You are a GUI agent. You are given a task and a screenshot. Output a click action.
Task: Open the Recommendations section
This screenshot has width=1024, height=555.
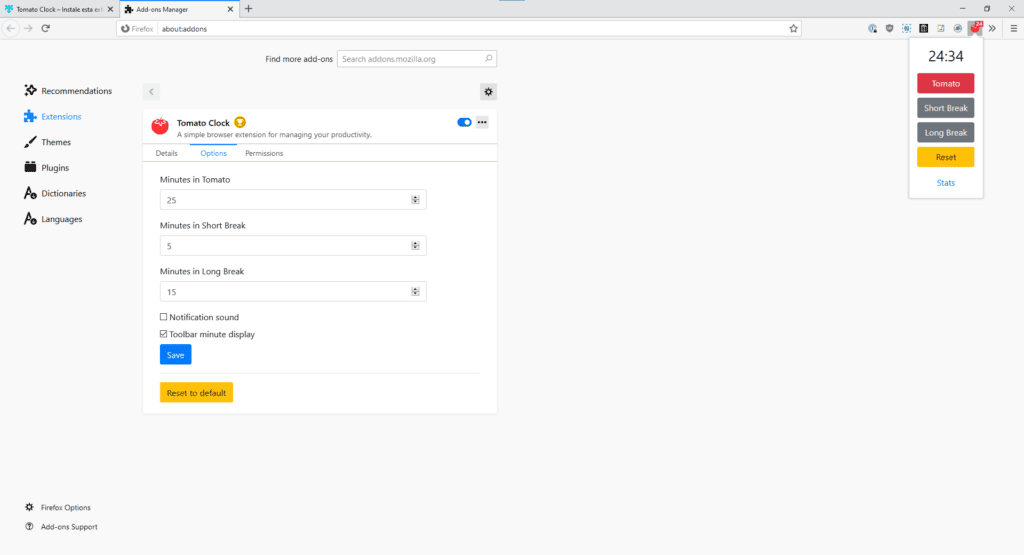tap(68, 91)
